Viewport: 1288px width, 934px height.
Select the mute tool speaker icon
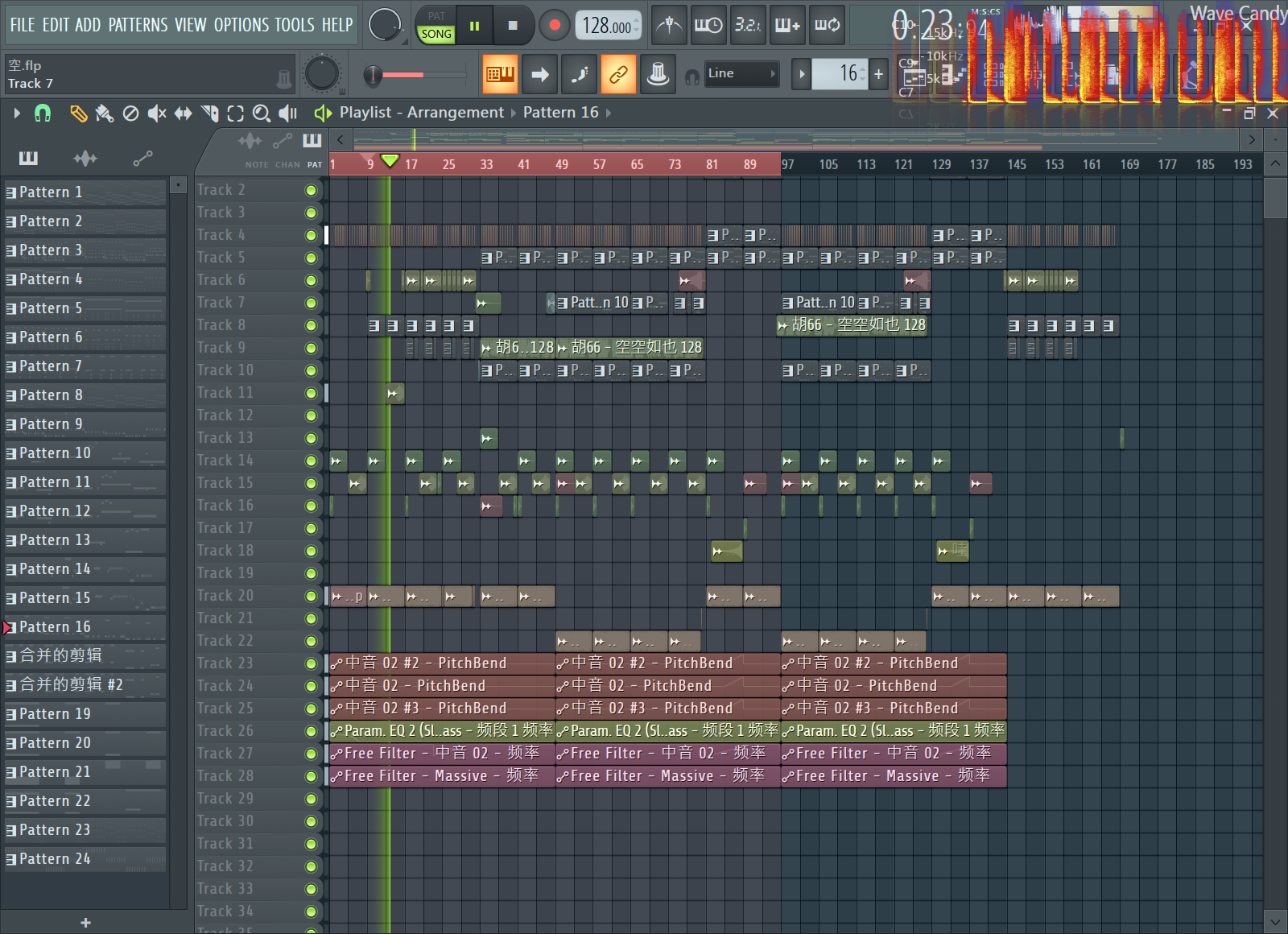tap(157, 114)
